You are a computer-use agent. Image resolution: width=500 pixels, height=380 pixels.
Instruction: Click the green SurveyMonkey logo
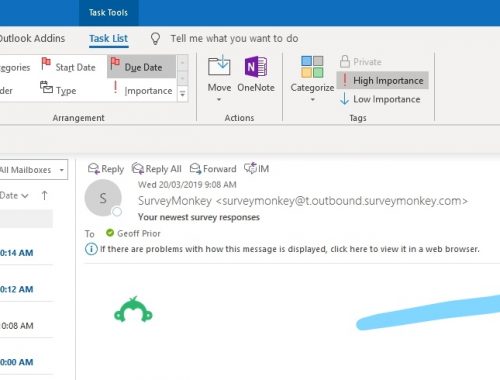click(133, 309)
